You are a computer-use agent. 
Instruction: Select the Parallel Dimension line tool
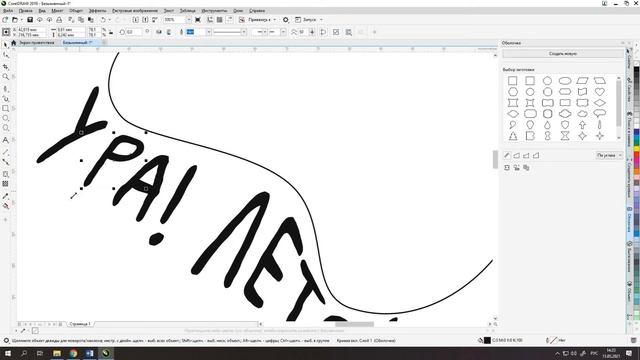pos(5,152)
